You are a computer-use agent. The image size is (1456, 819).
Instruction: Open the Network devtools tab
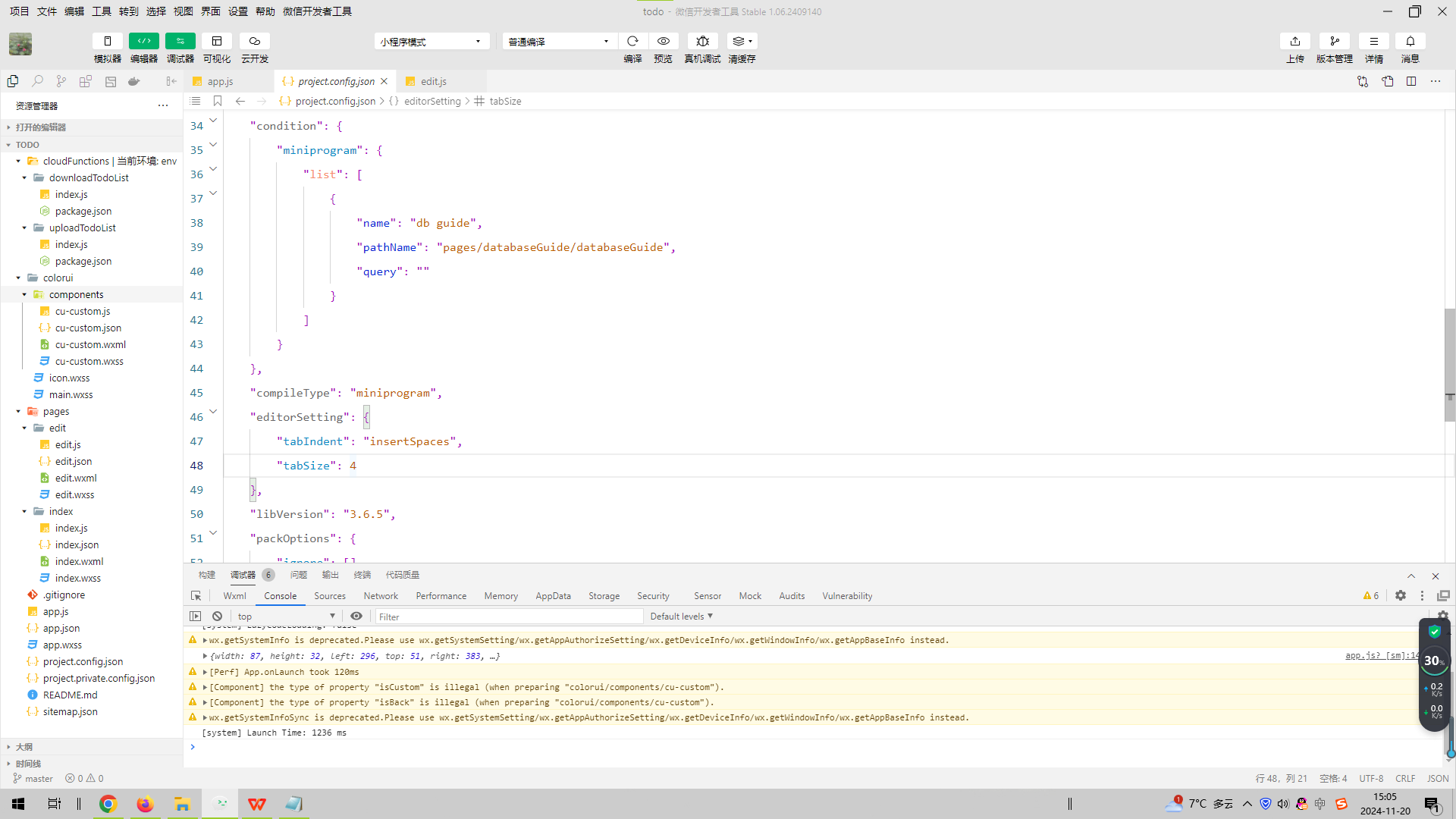(381, 596)
